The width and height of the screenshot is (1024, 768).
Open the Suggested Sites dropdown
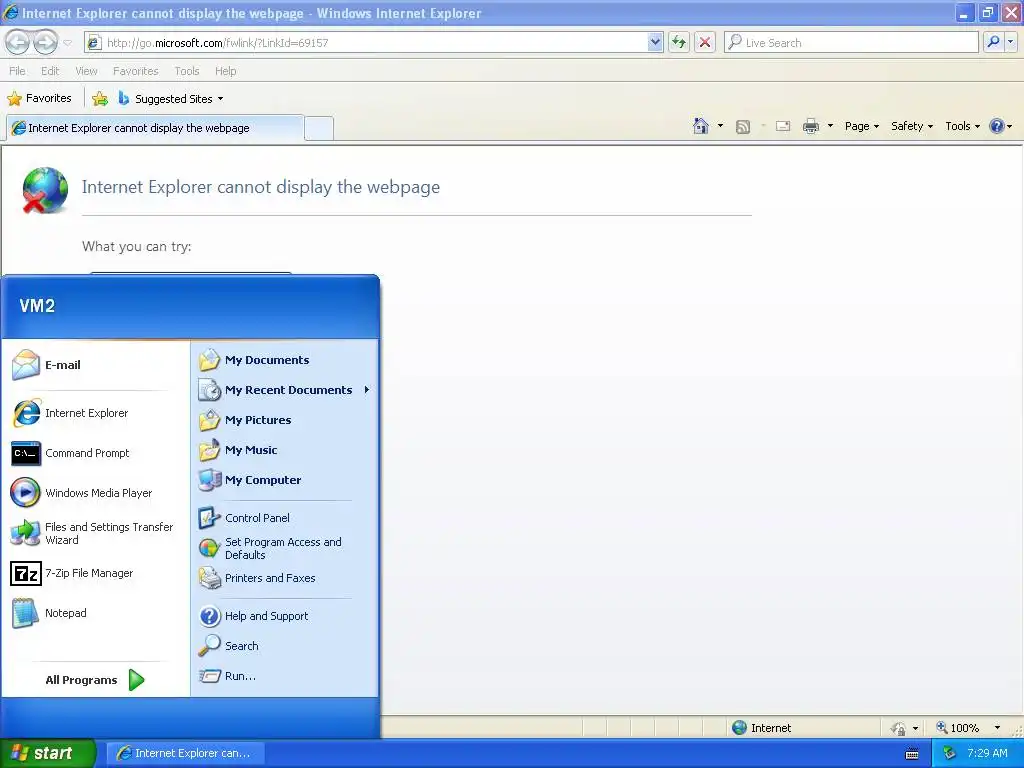tap(171, 99)
